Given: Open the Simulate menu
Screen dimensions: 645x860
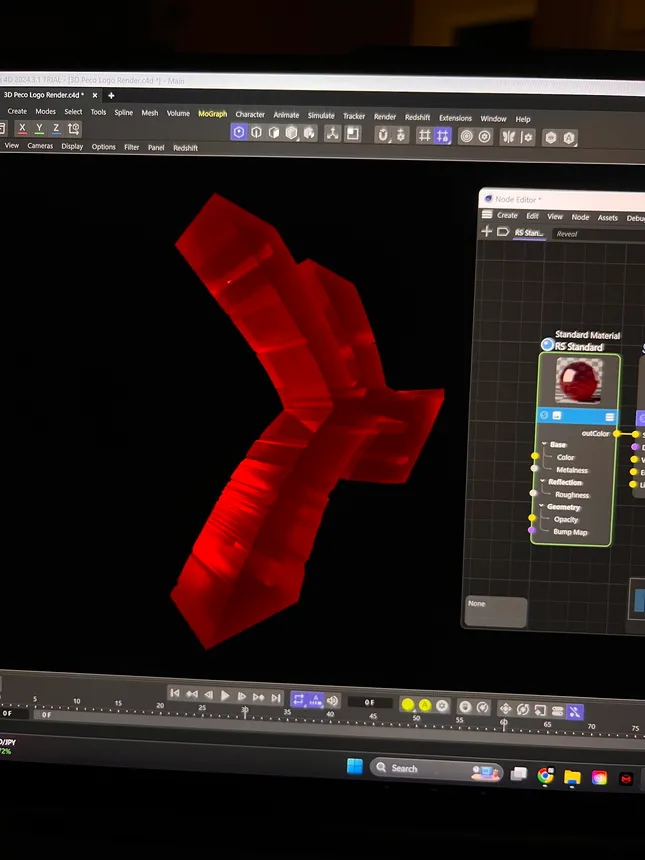Looking at the screenshot, I should 321,116.
